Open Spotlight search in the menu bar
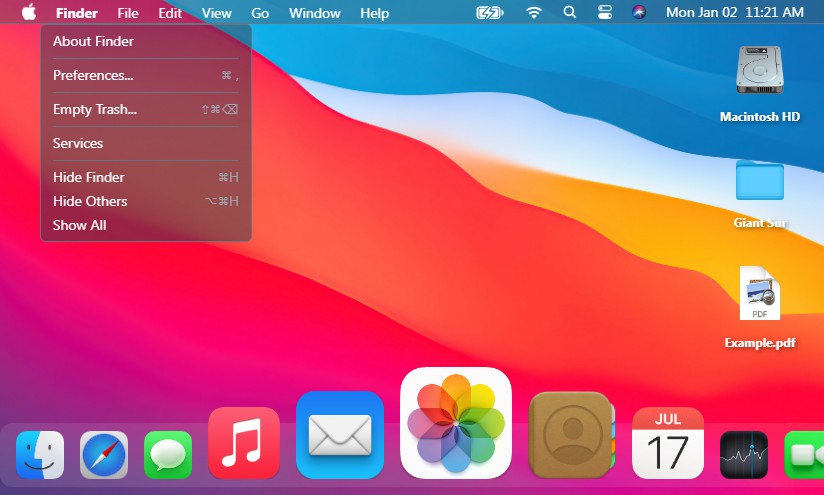824x495 pixels. coord(569,13)
